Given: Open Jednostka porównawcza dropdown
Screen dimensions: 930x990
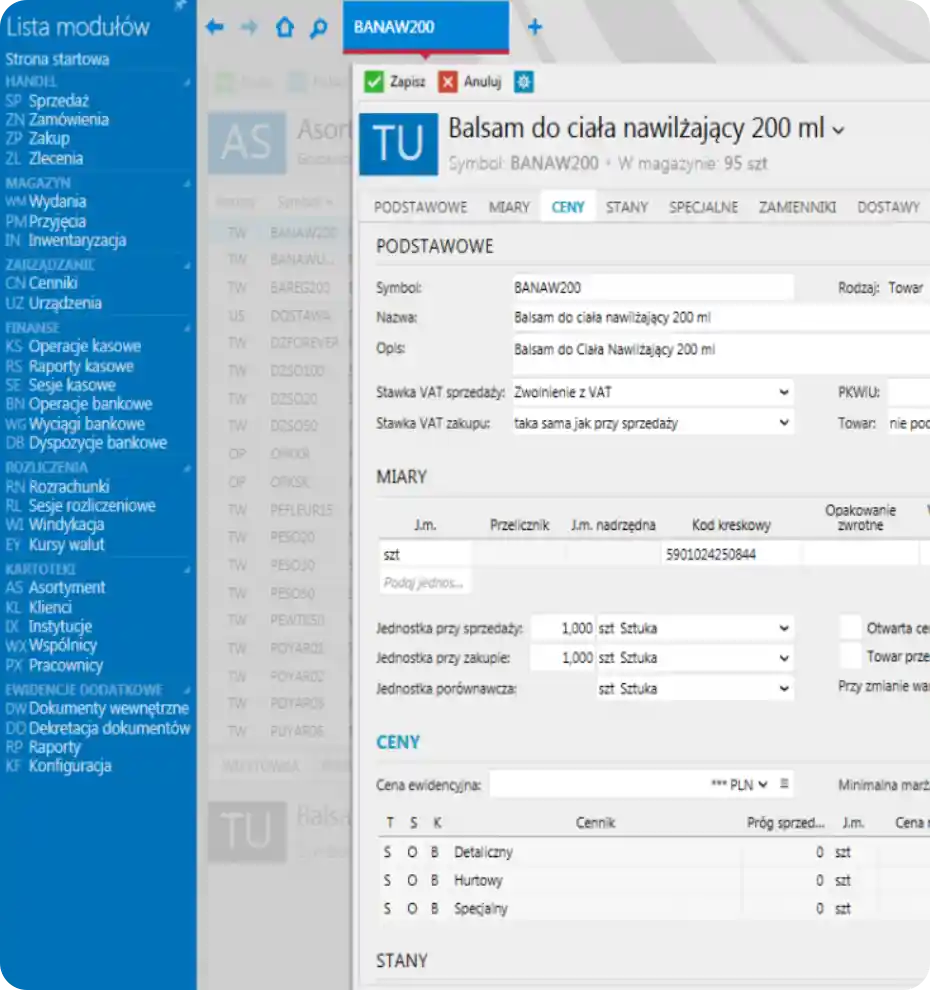Looking at the screenshot, I should click(x=784, y=688).
